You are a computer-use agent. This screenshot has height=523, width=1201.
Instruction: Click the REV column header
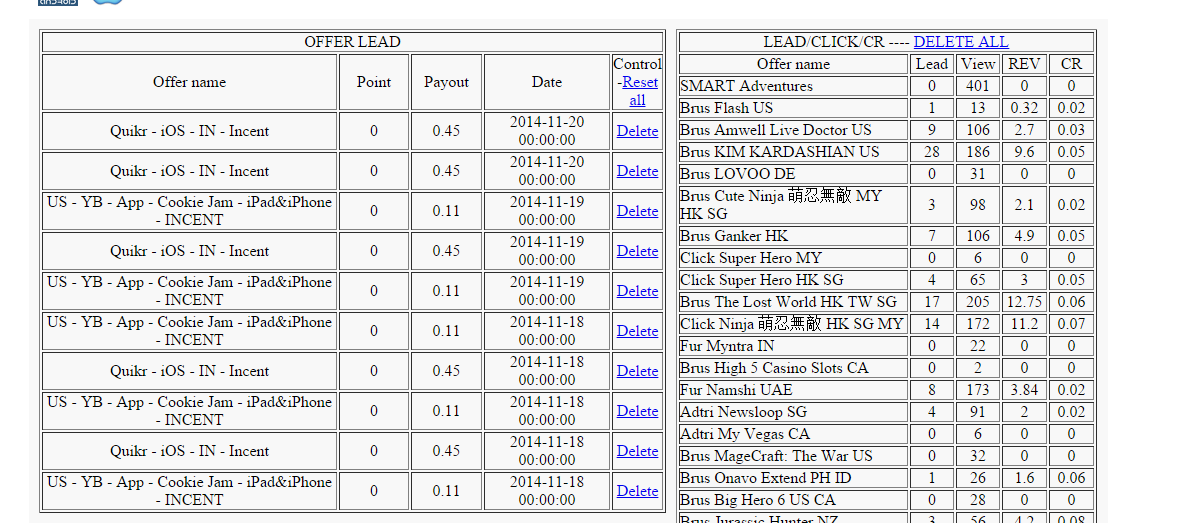pos(1024,64)
